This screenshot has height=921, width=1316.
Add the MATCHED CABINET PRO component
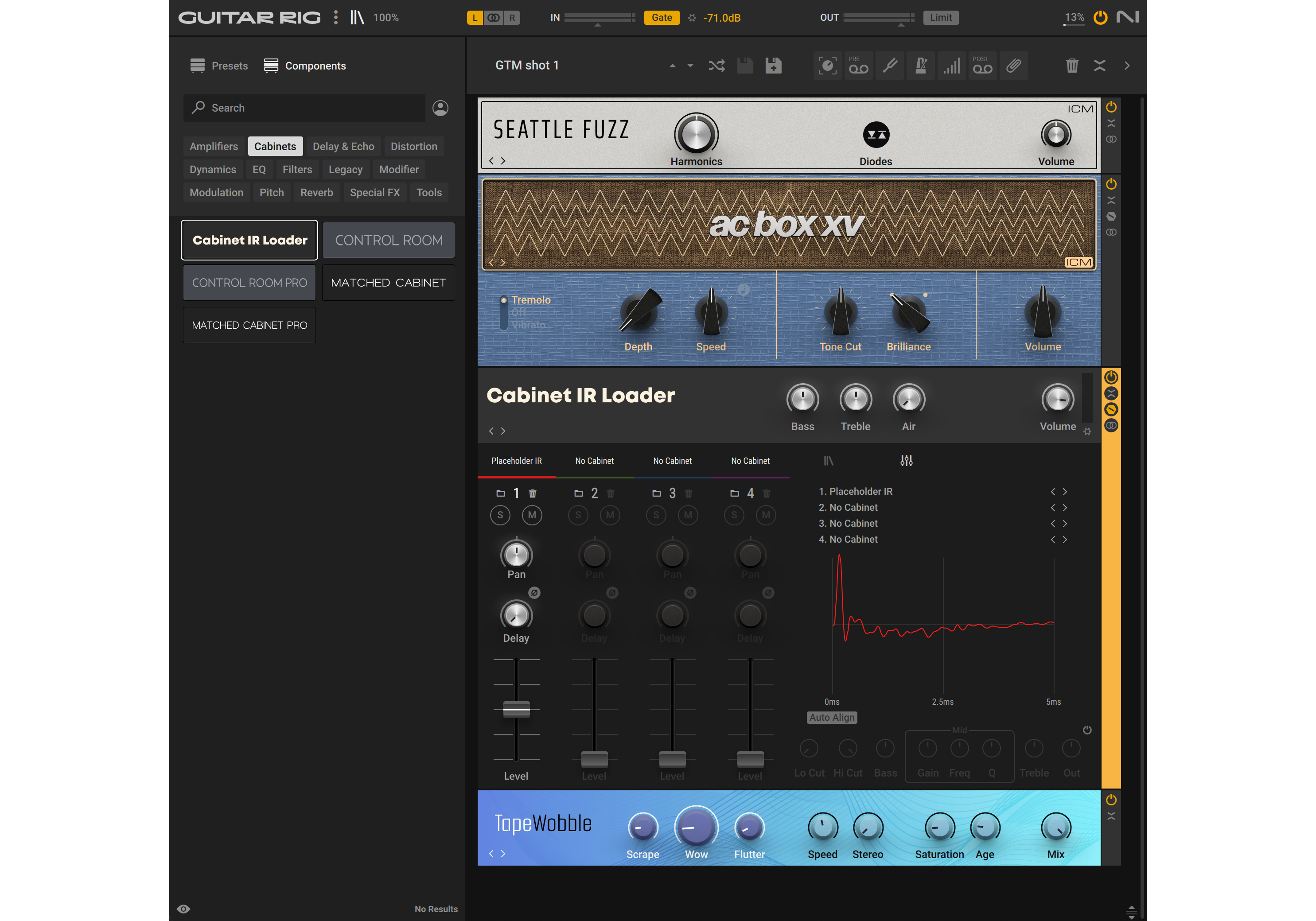tap(249, 325)
